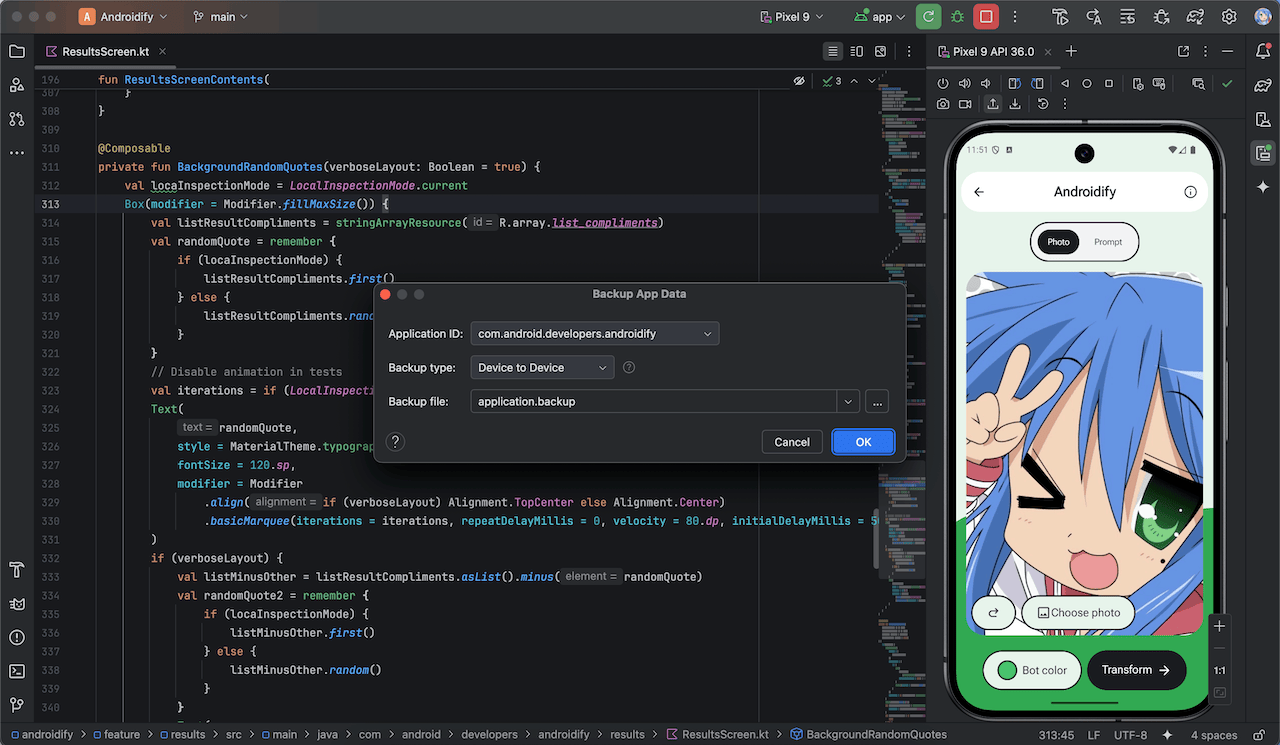Open the app run configuration dropdown
This screenshot has width=1280, height=745.
tap(880, 17)
